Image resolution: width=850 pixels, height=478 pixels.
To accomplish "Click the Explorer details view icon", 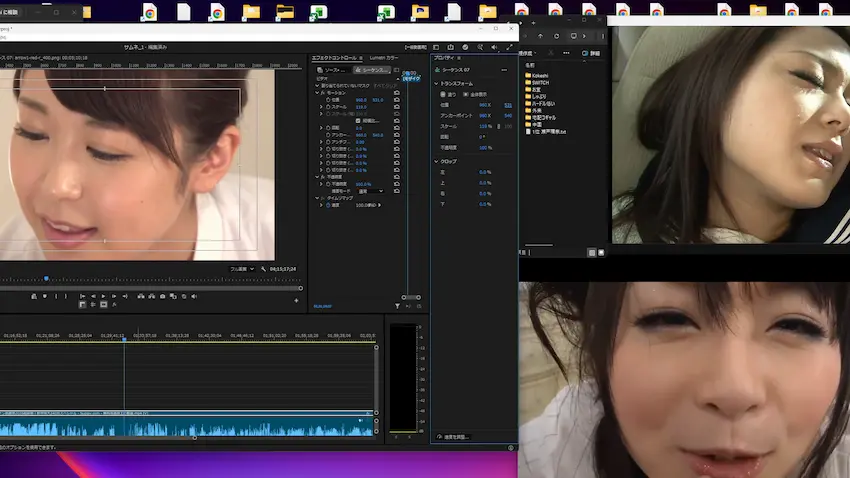I will point(591,253).
